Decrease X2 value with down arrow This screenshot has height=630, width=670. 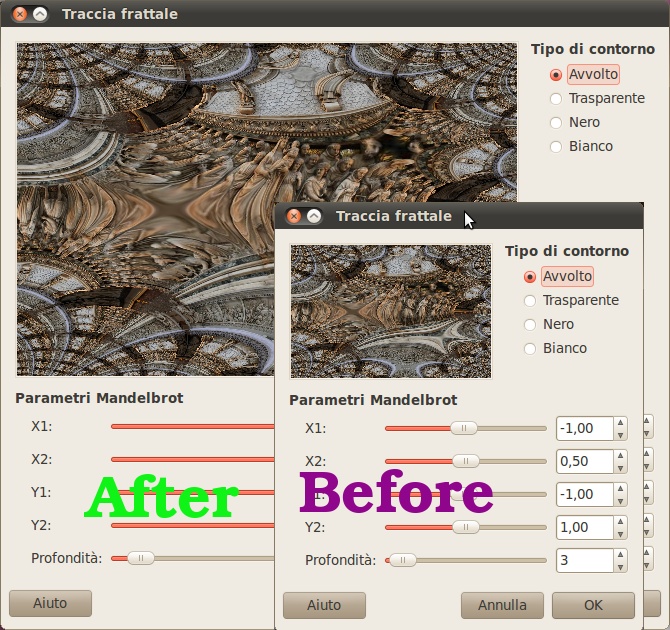pyautogui.click(x=620, y=468)
